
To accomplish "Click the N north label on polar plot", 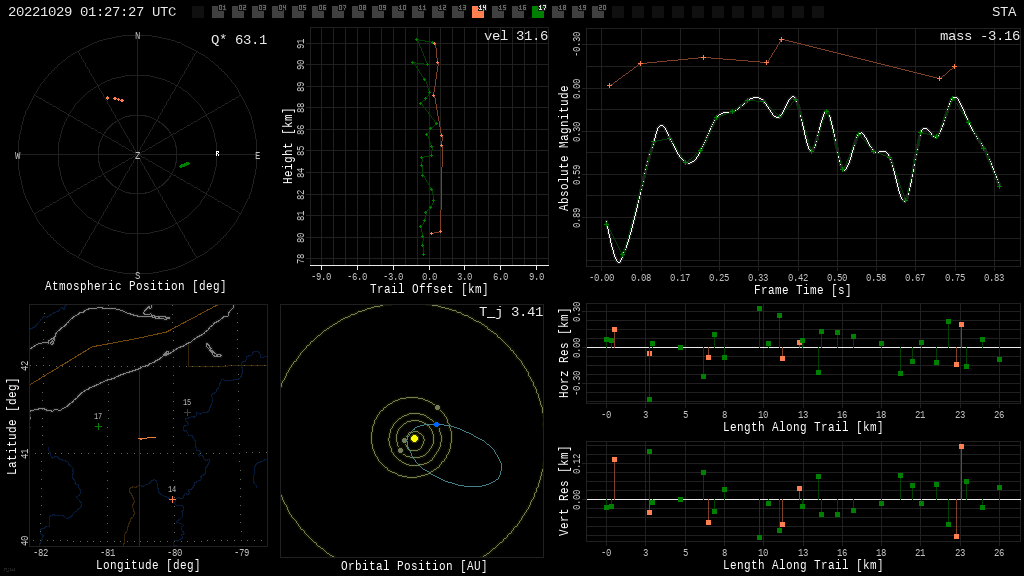I will (137, 36).
